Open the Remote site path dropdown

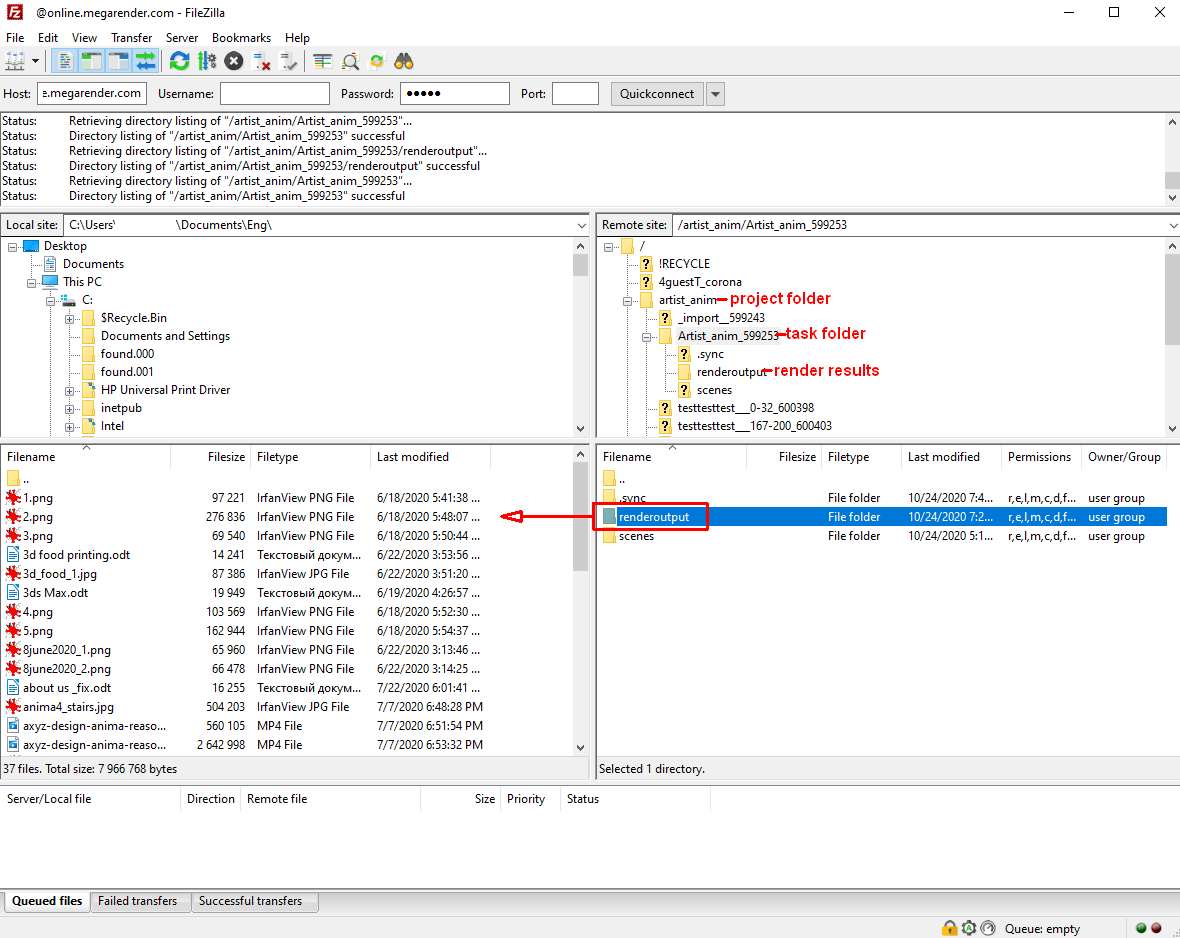click(1173, 225)
